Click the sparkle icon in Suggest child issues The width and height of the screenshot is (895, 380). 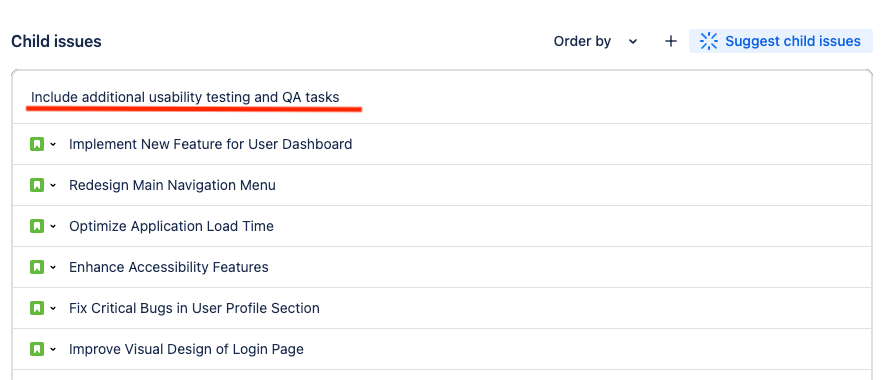click(708, 41)
